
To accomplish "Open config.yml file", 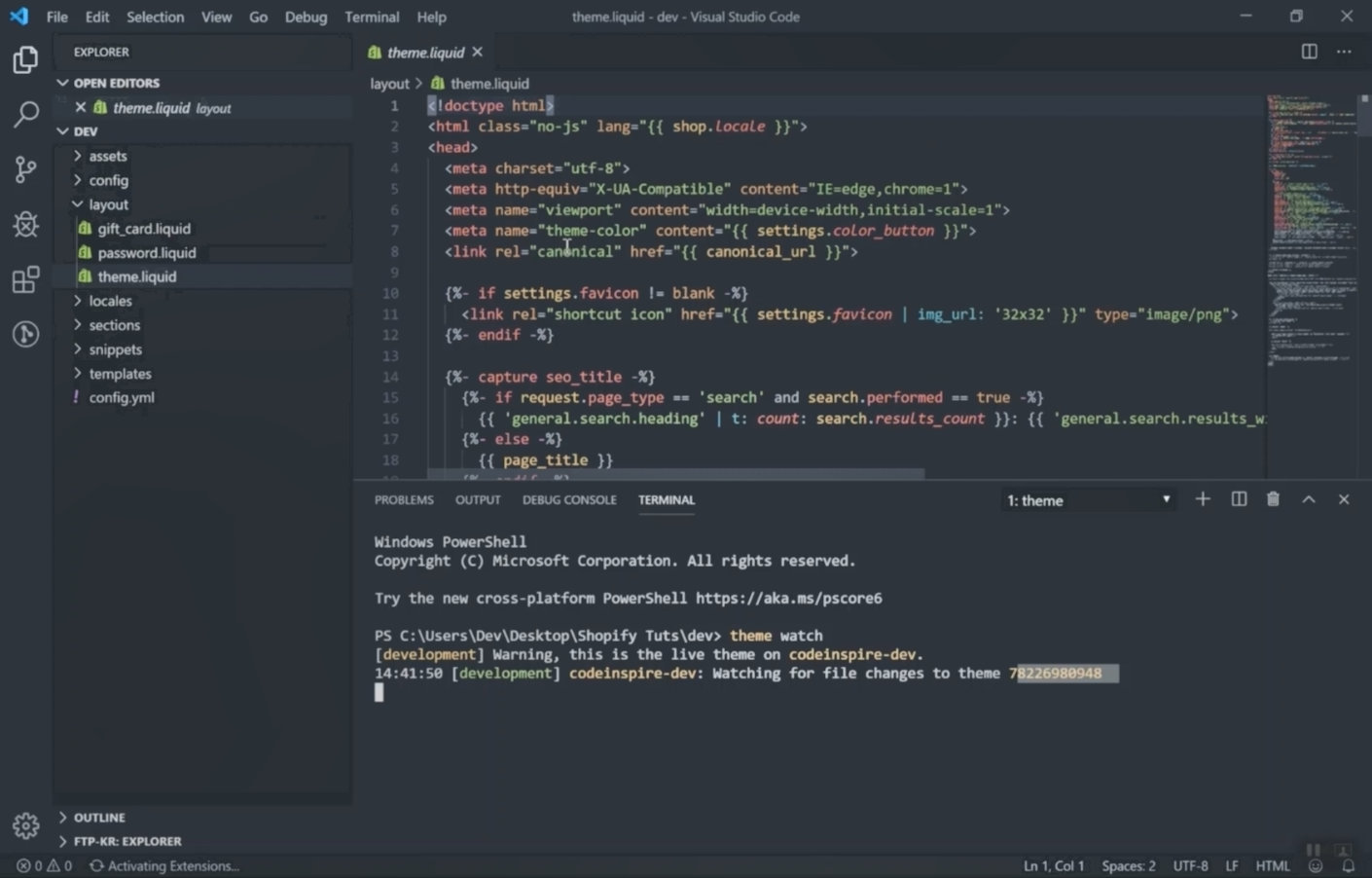I will pyautogui.click(x=122, y=397).
